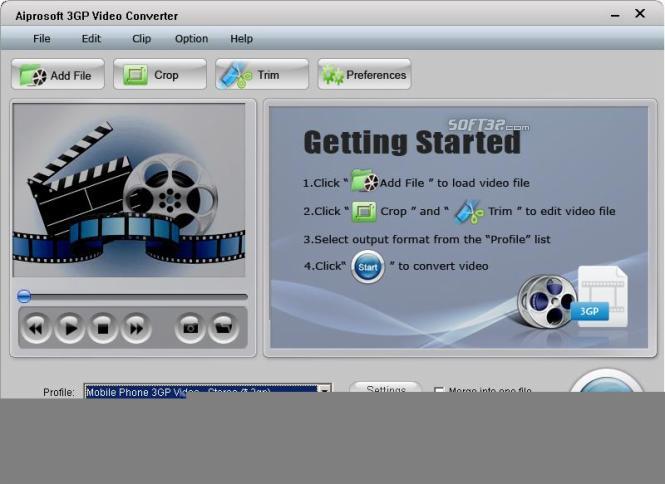
Task: Click the video preview area
Action: pos(129,190)
